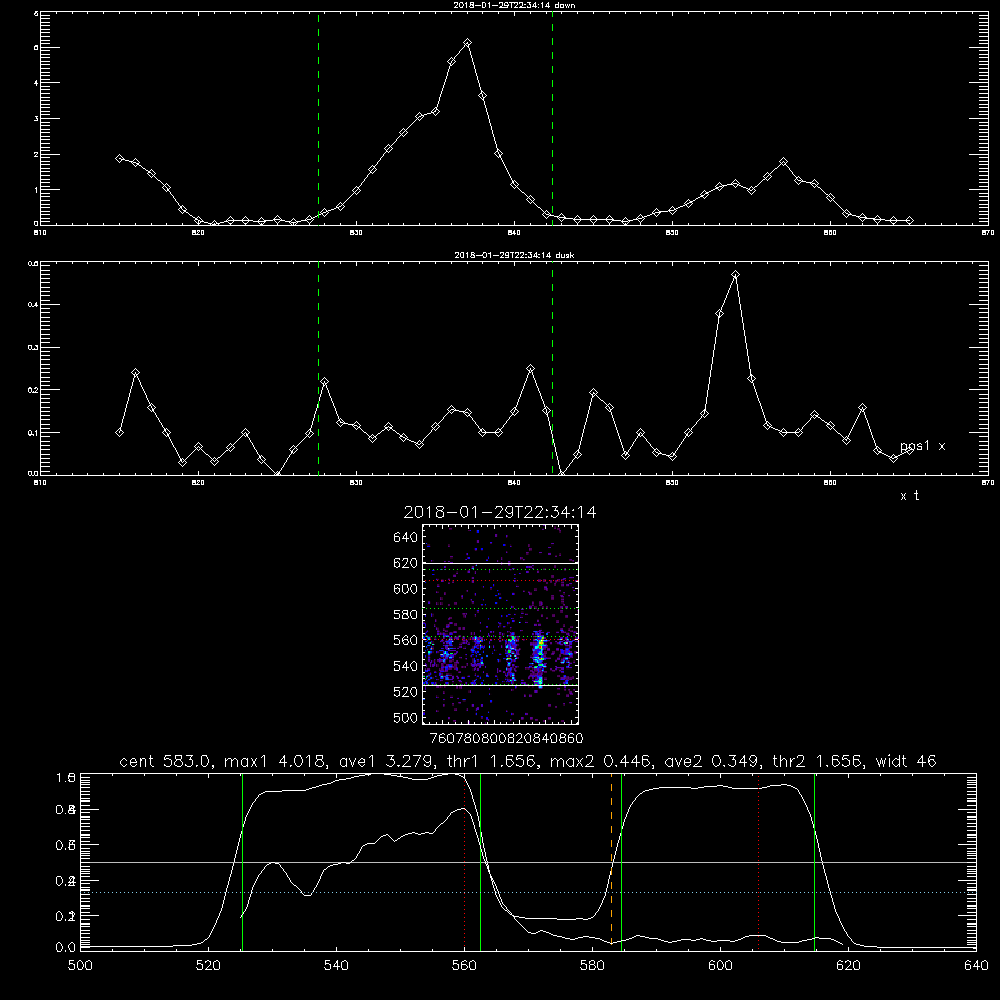
Task: Select the highest peak marker in dawn plot
Action: [467, 43]
